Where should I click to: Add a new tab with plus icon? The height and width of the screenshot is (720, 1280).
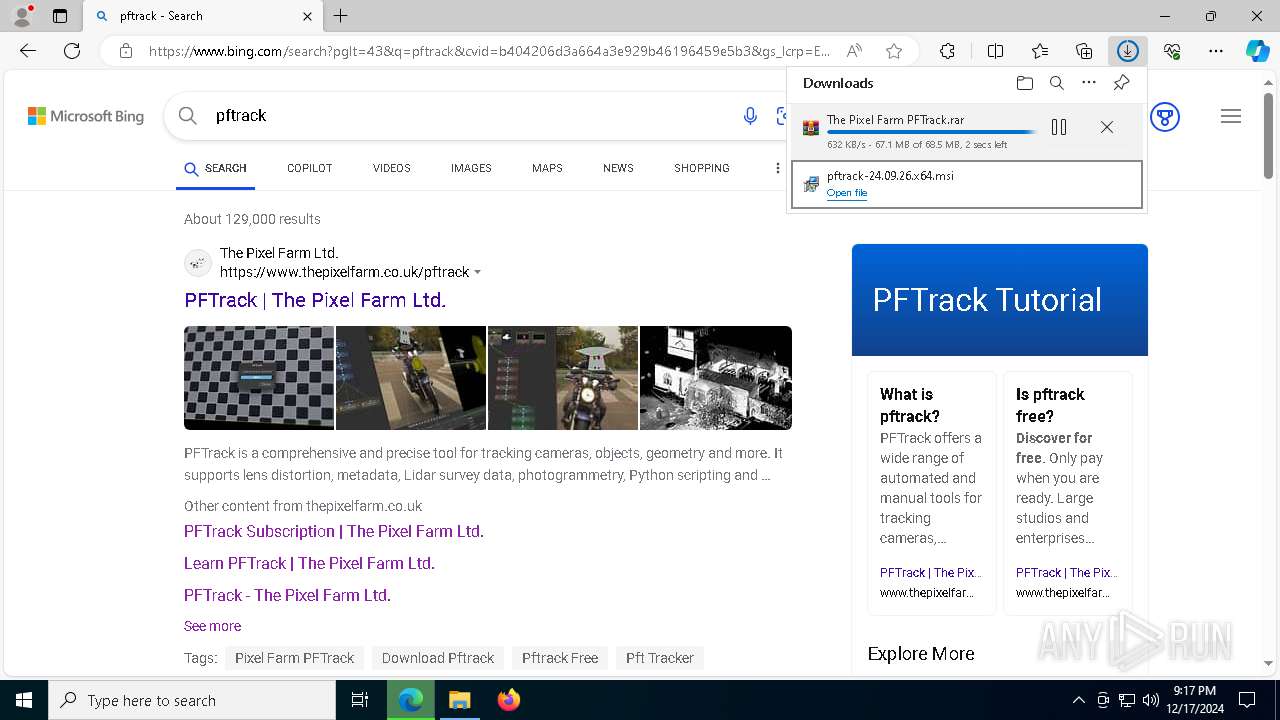tap(341, 16)
